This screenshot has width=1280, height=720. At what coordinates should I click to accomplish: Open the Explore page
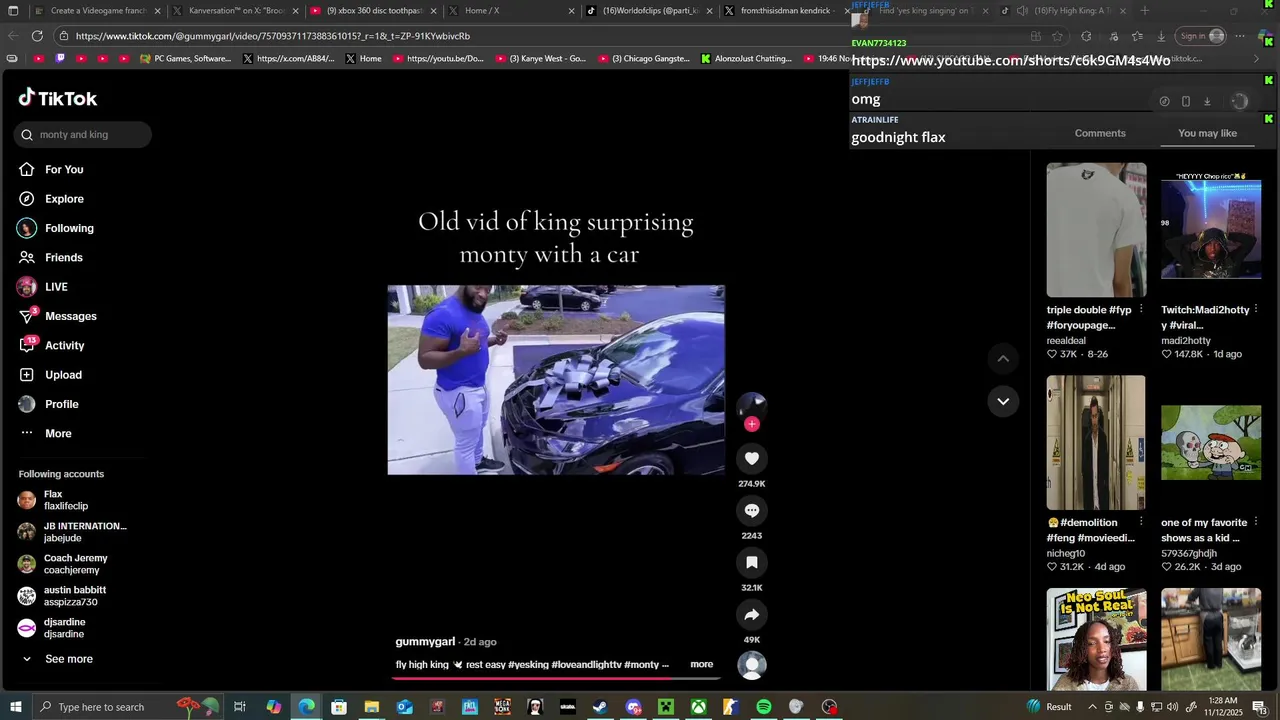coord(64,199)
